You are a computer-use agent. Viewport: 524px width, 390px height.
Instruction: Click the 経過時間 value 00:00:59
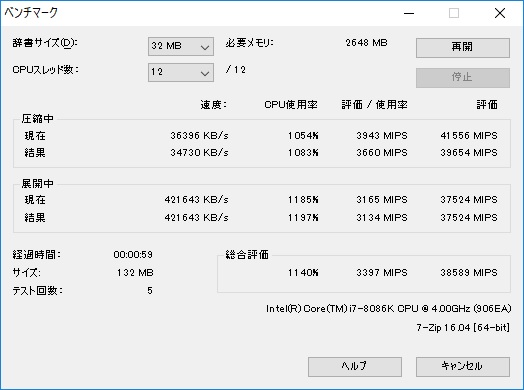tap(133, 255)
